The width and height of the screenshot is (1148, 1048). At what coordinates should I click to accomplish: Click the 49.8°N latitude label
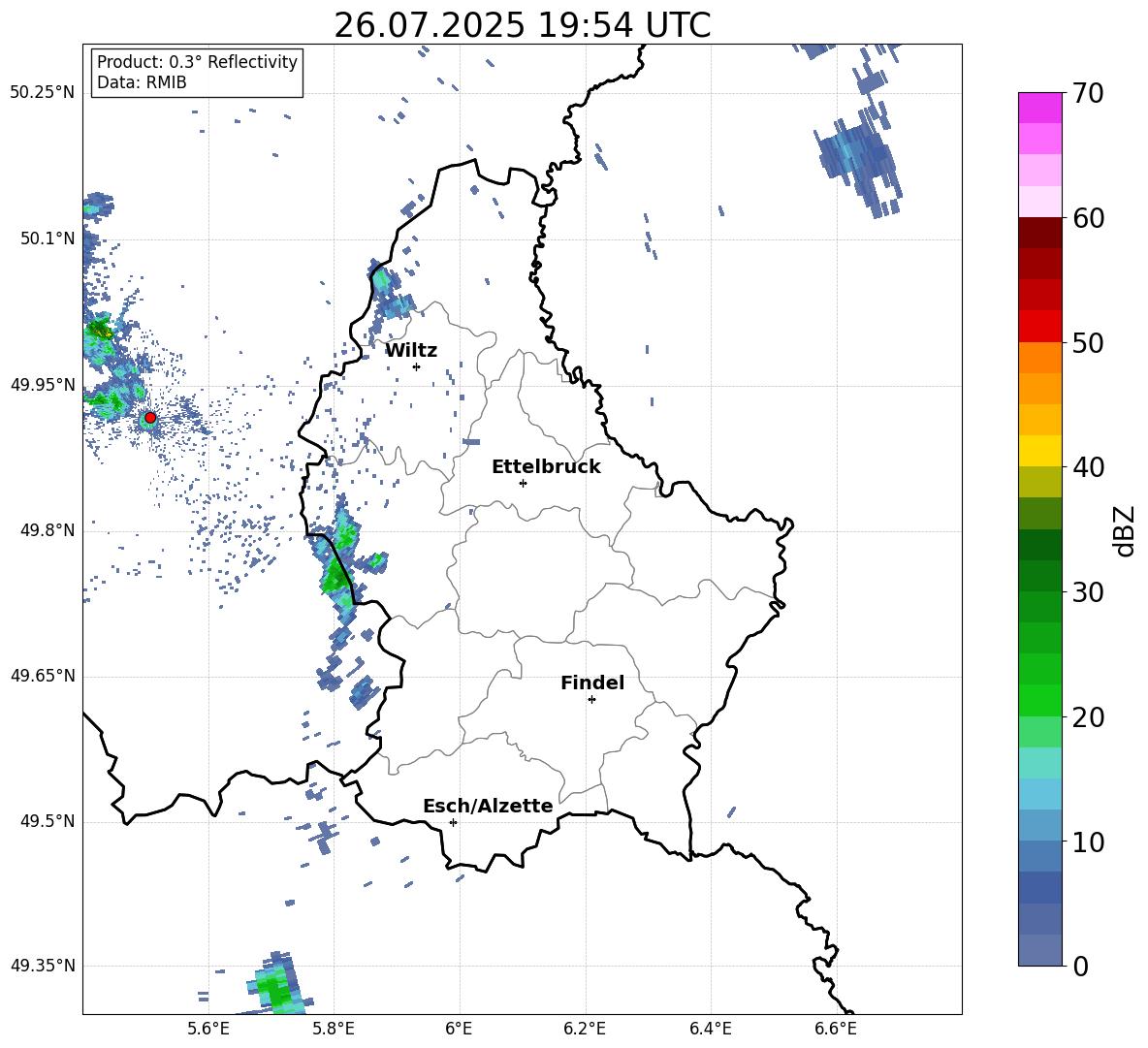(48, 530)
